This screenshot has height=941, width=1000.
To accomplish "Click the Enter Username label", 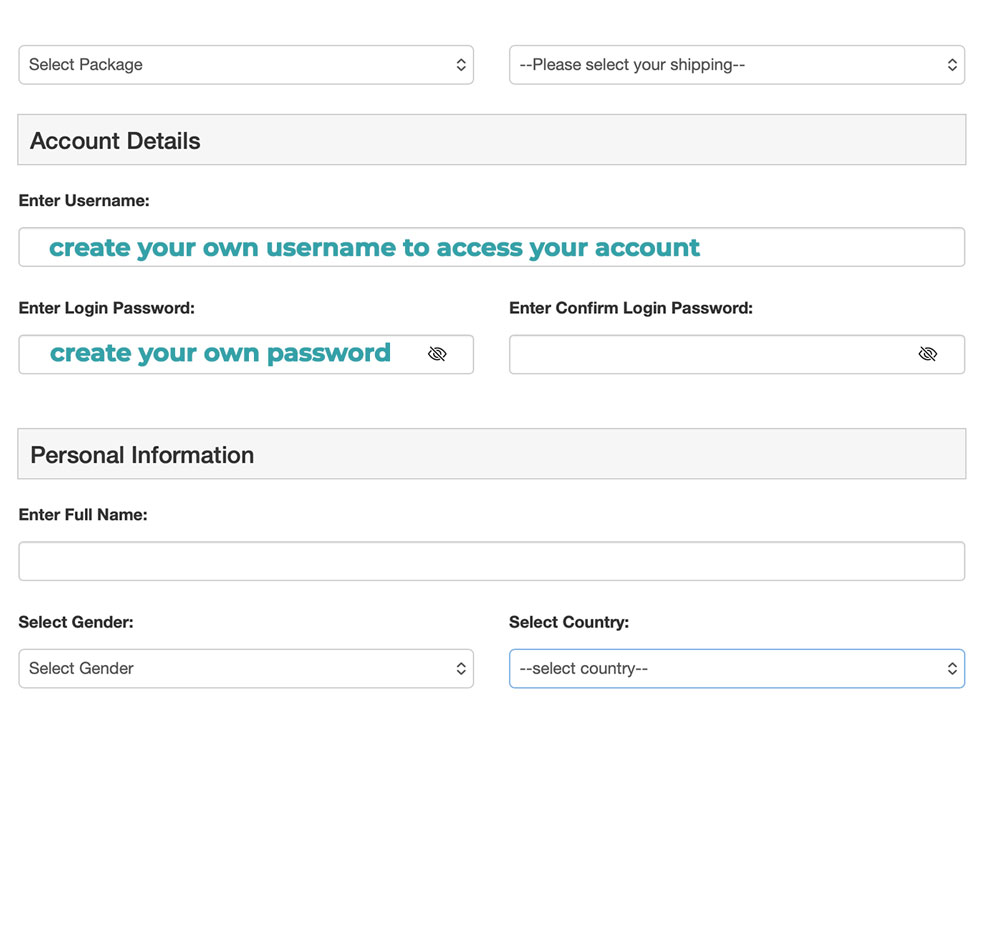I will point(84,201).
